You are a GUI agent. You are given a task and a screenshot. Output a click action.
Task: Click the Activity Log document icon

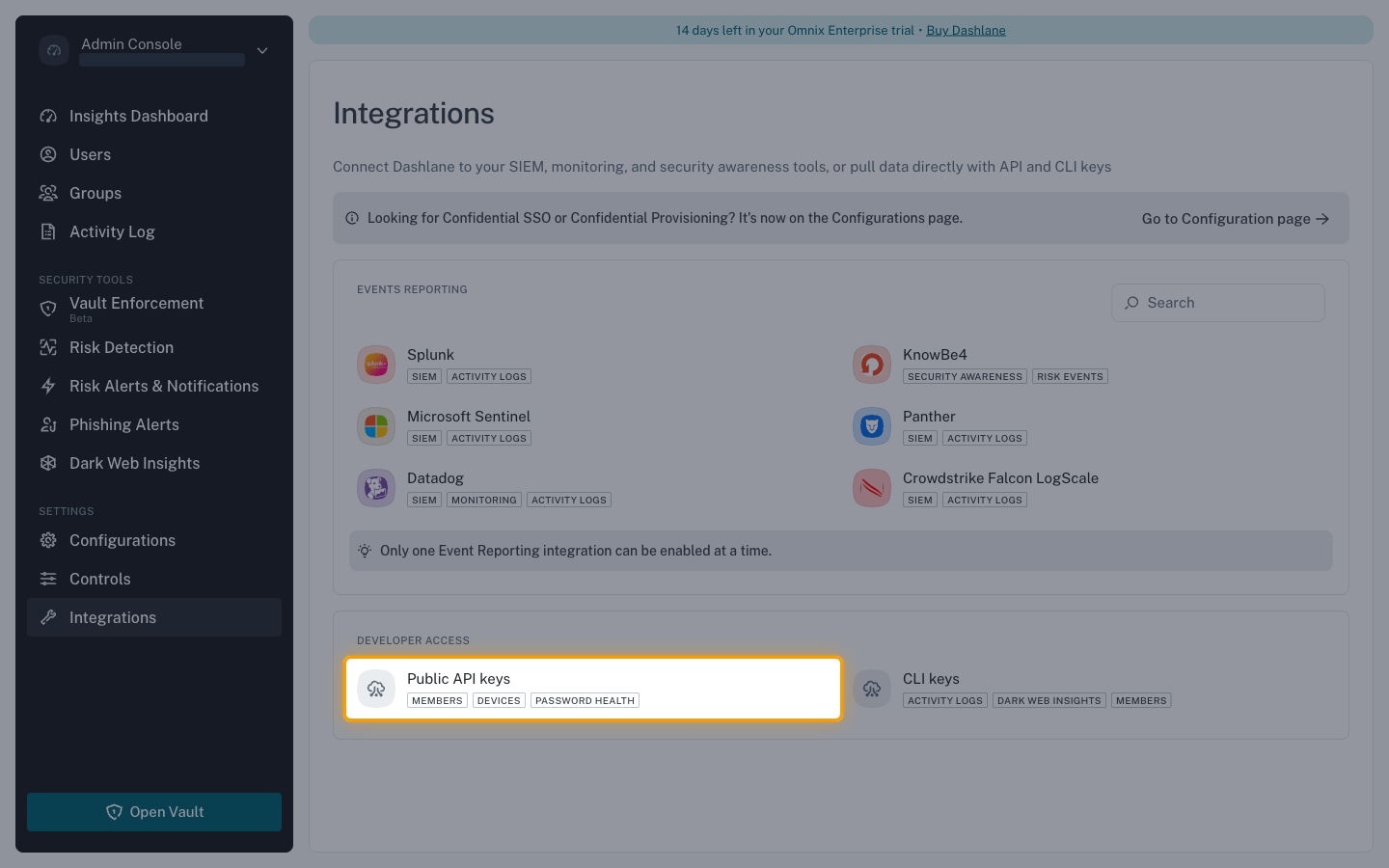[48, 231]
